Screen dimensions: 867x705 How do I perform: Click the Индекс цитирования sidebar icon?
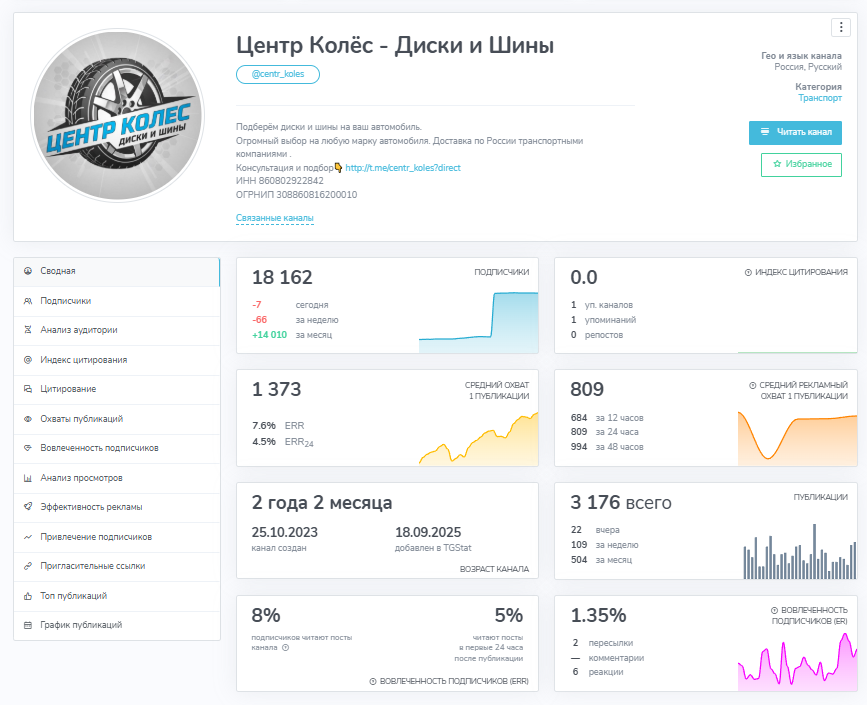click(28, 360)
